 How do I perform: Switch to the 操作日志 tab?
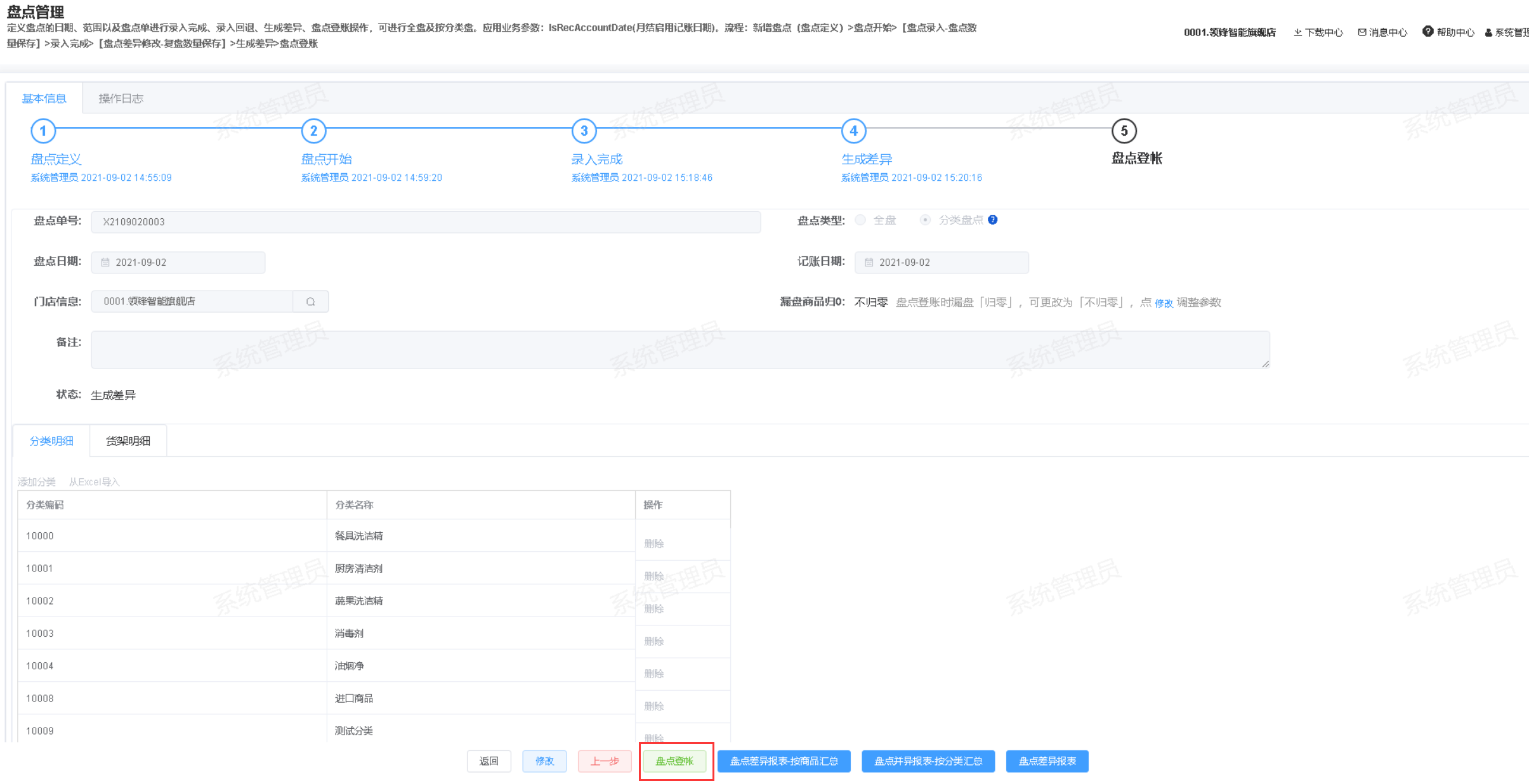pos(121,99)
